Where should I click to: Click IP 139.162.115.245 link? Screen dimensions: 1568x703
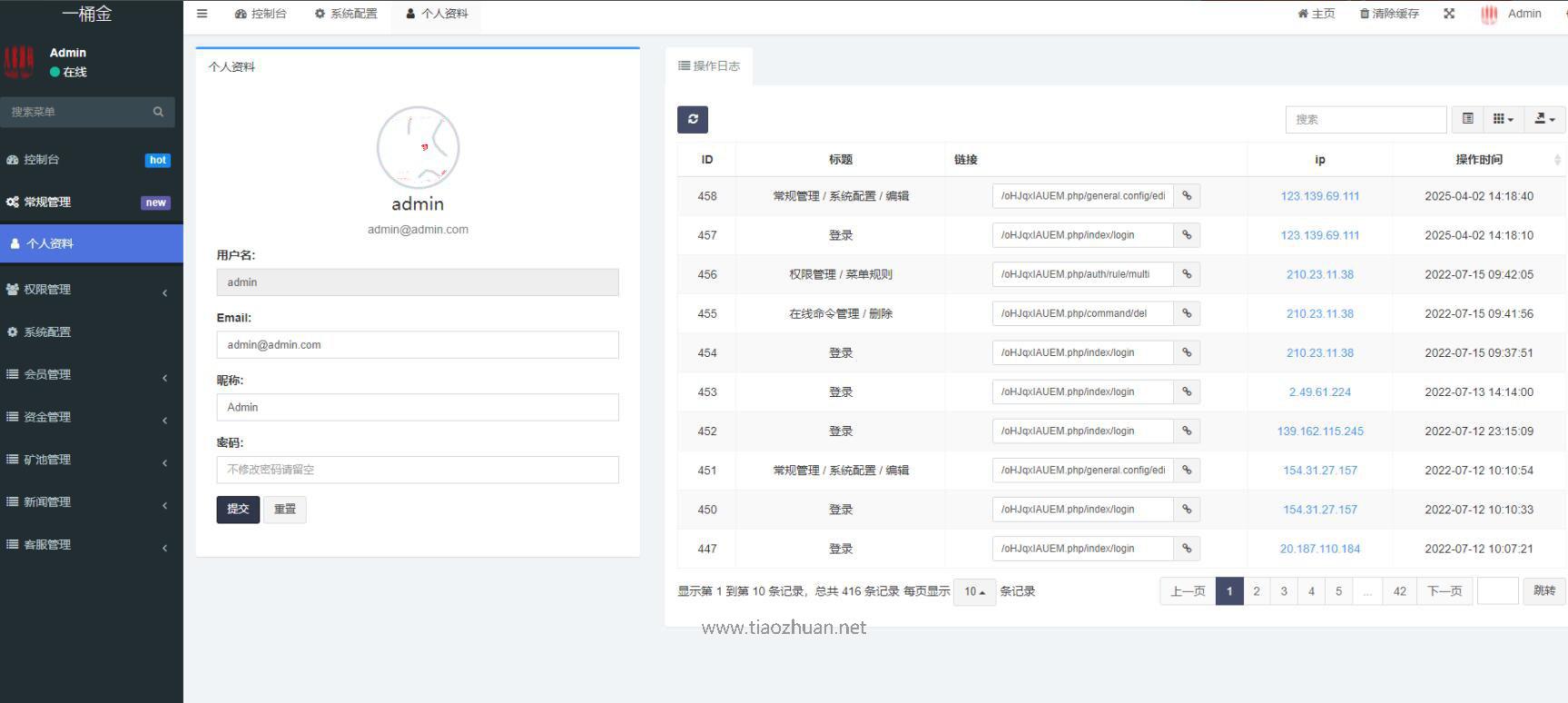coord(1320,431)
